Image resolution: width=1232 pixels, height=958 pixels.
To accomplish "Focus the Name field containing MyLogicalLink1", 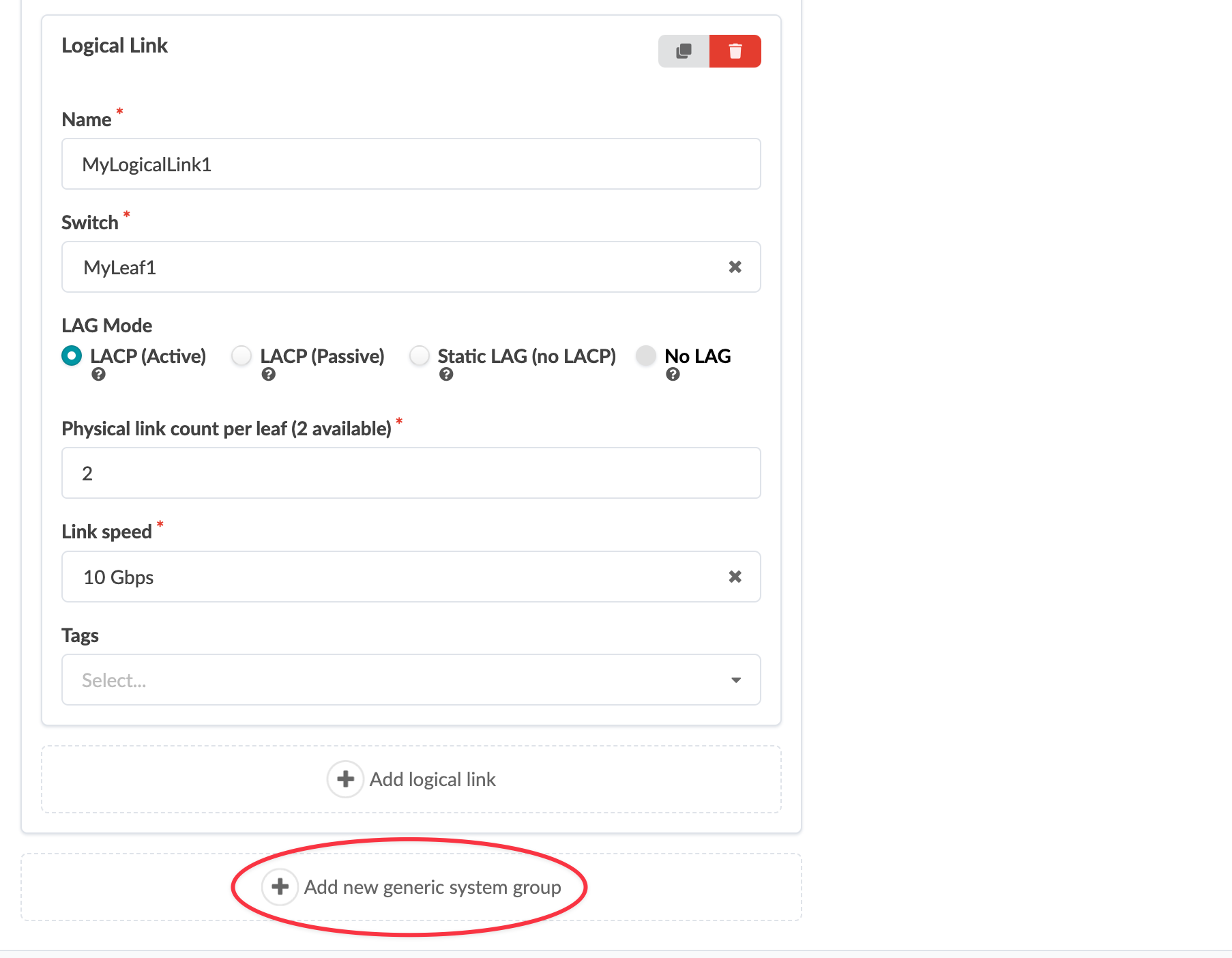I will coord(411,164).
